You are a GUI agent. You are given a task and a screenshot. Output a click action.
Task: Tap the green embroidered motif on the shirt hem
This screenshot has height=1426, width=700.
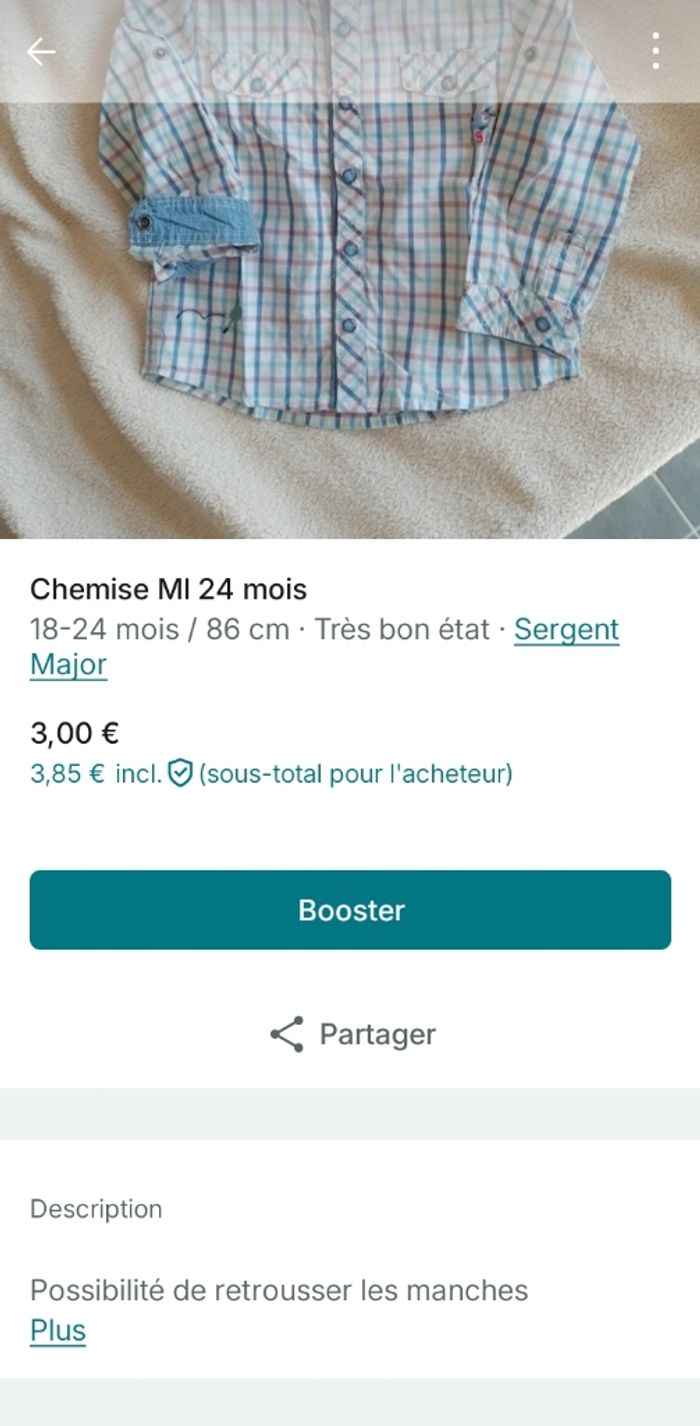coord(232,318)
